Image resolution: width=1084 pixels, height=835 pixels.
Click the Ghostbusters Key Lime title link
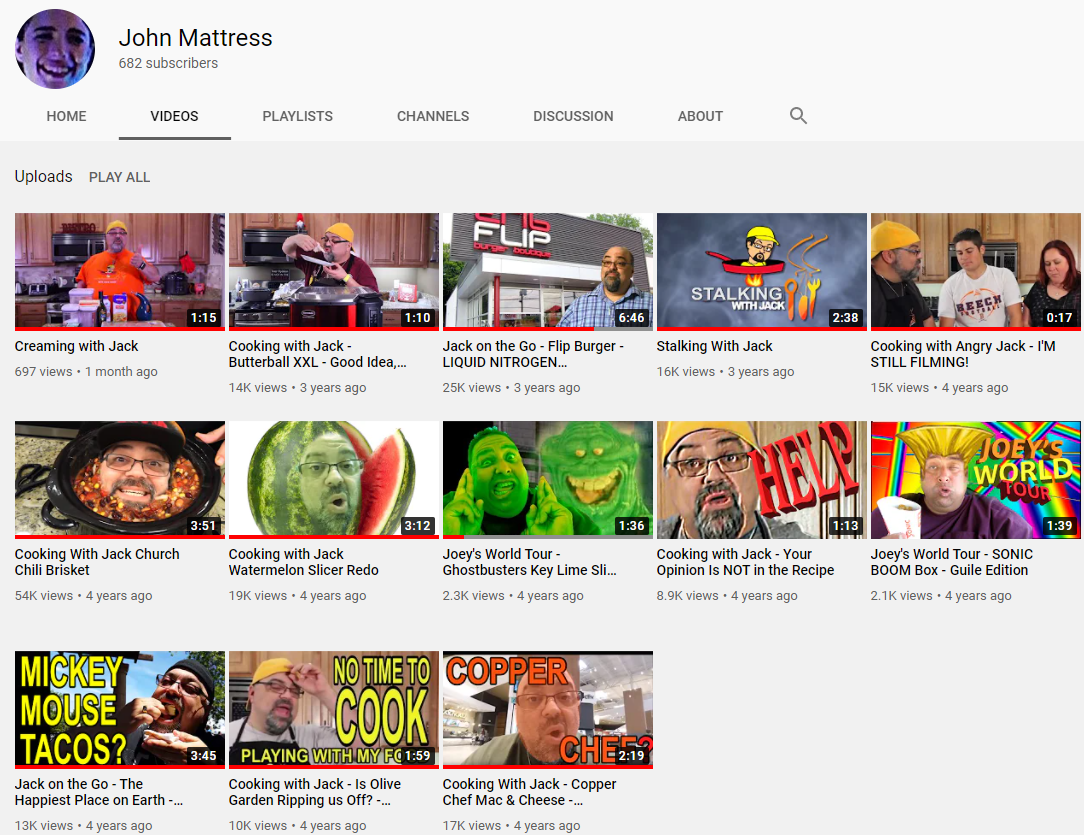pyautogui.click(x=530, y=562)
